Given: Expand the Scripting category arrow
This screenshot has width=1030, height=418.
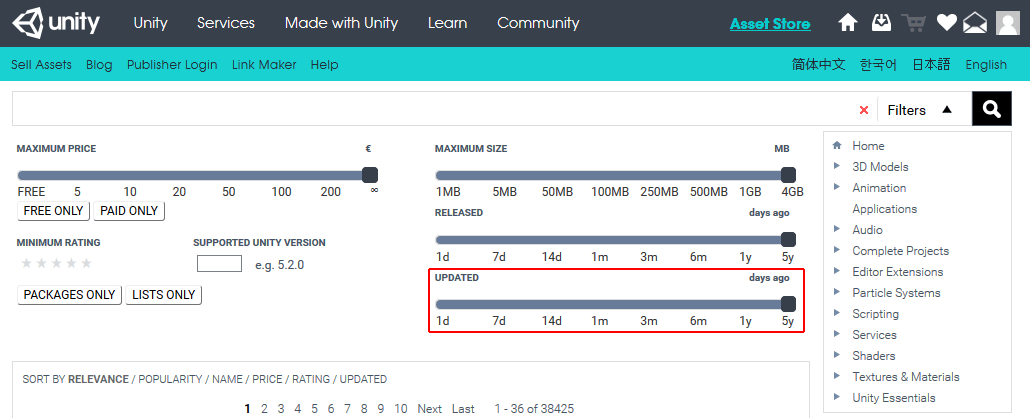Looking at the screenshot, I should coord(837,314).
